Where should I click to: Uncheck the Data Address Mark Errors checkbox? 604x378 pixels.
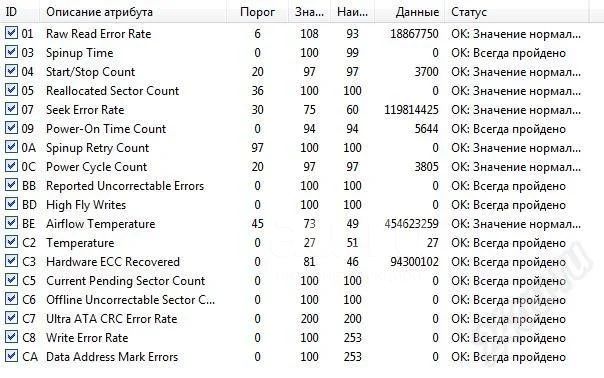coord(11,356)
